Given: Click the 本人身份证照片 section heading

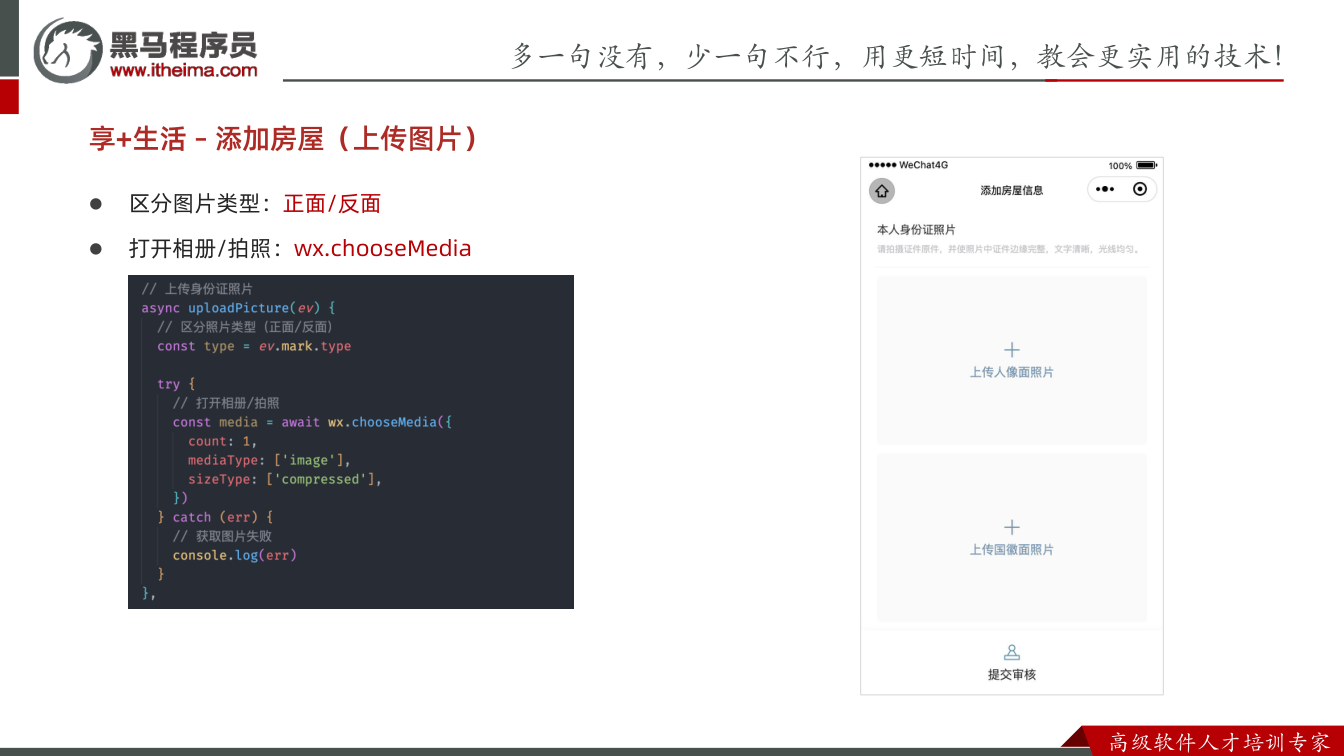Looking at the screenshot, I should click(x=916, y=230).
